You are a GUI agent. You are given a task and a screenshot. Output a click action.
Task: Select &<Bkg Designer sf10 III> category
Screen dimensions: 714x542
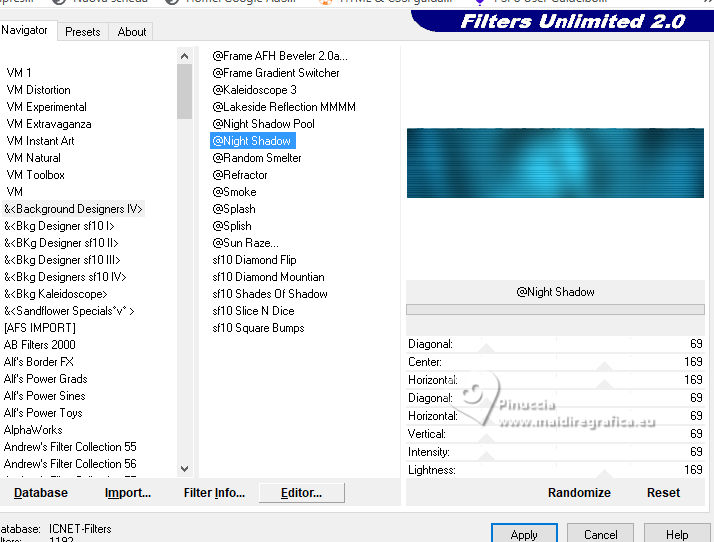[x=62, y=260]
